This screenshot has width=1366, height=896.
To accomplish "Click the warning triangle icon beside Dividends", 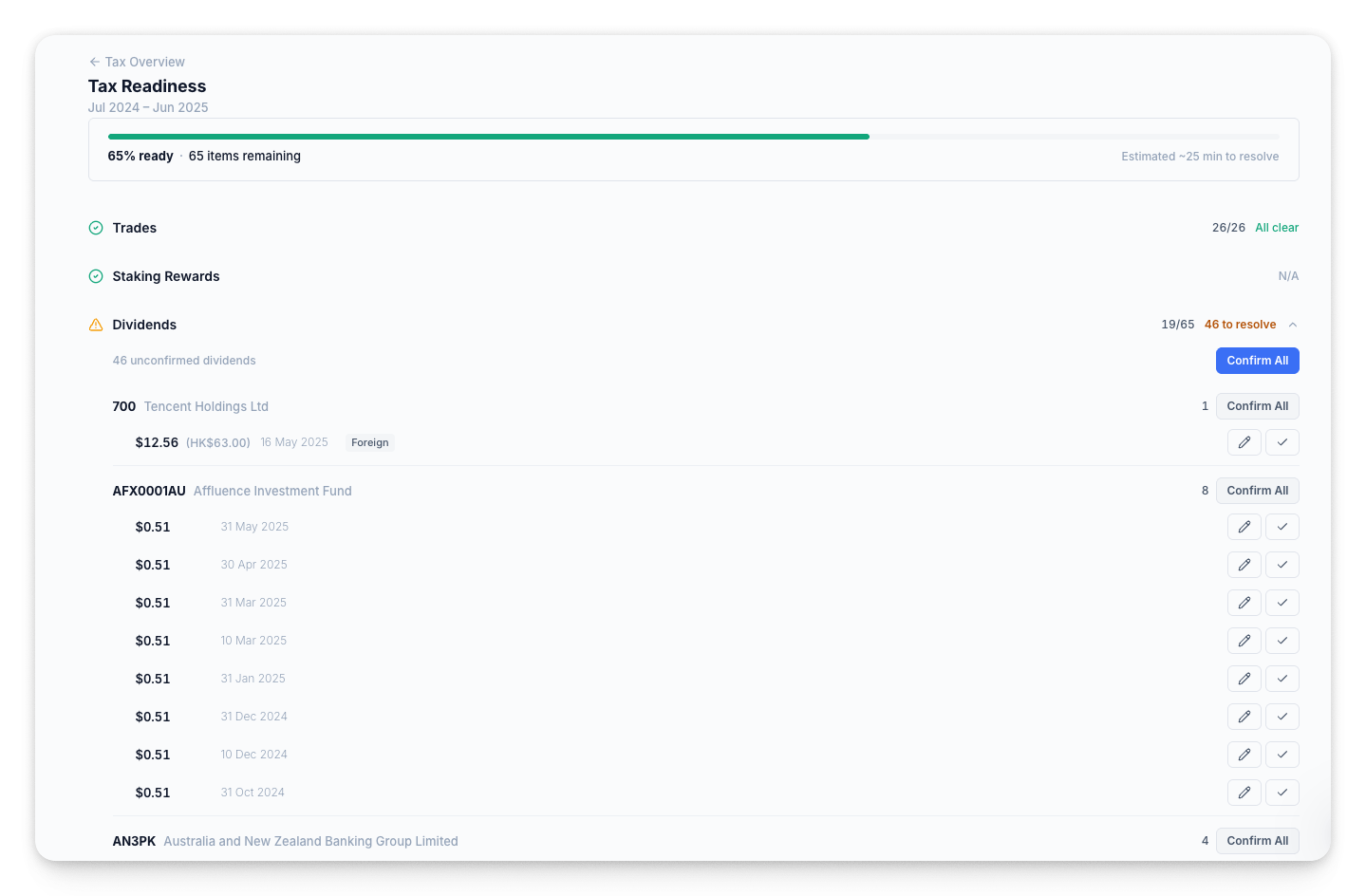I will pos(96,325).
